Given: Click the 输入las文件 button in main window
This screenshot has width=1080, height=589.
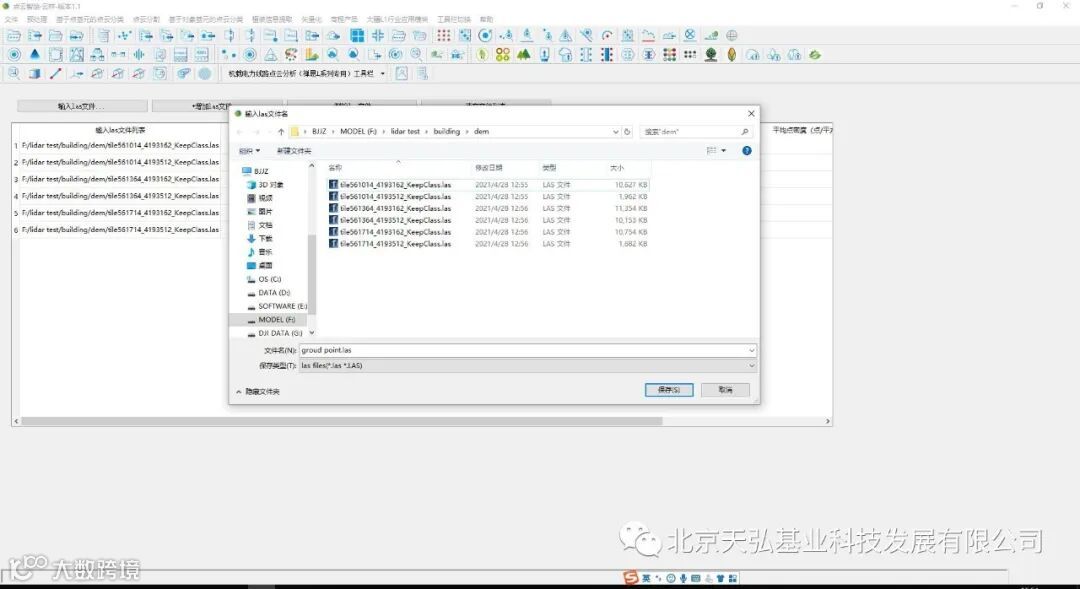Looking at the screenshot, I should (x=82, y=106).
